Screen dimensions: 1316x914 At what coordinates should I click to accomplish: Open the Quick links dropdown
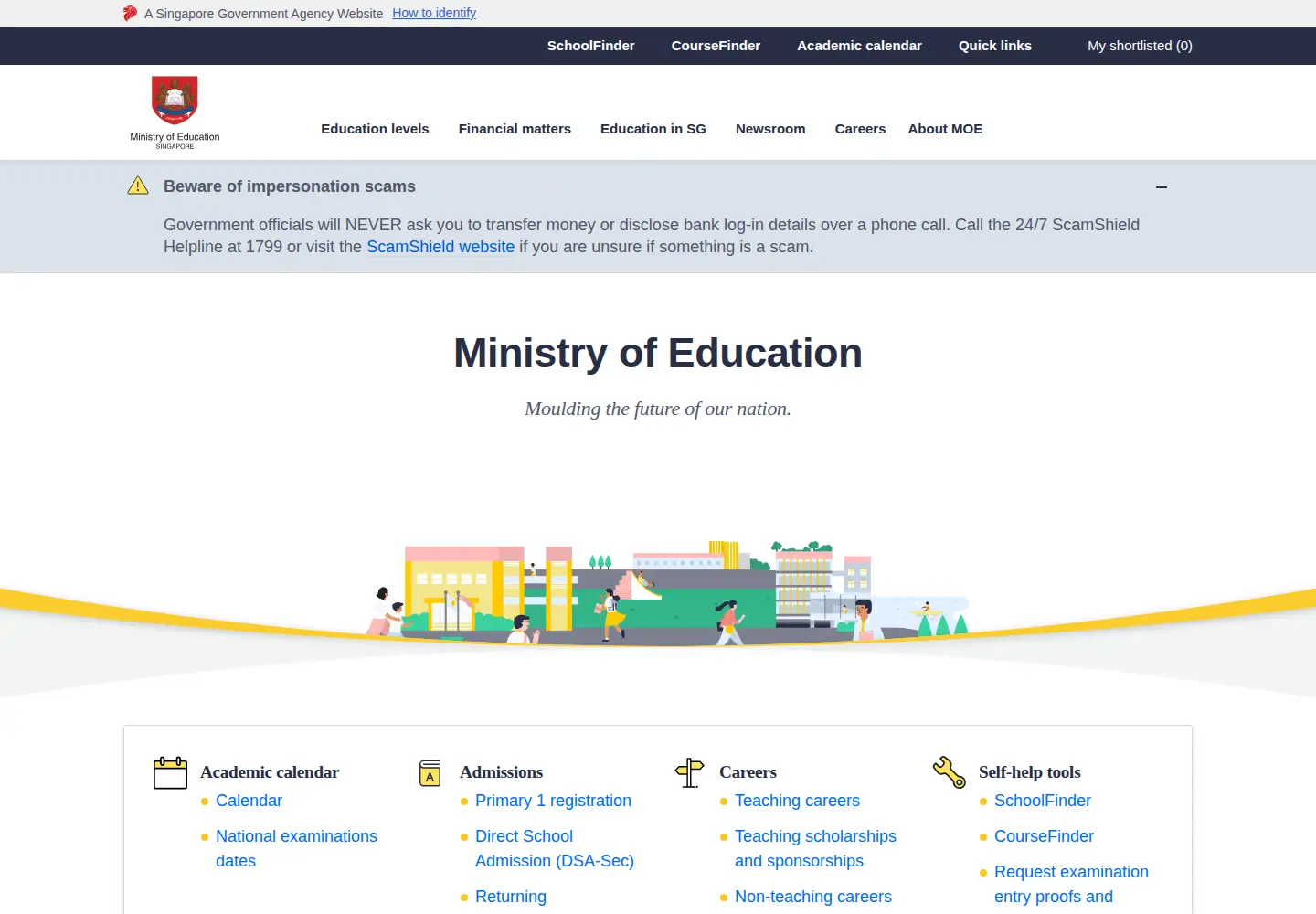click(995, 46)
